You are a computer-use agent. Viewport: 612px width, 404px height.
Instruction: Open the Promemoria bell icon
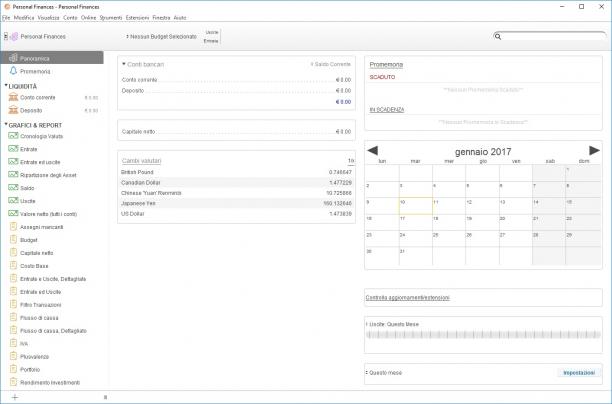click(13, 71)
